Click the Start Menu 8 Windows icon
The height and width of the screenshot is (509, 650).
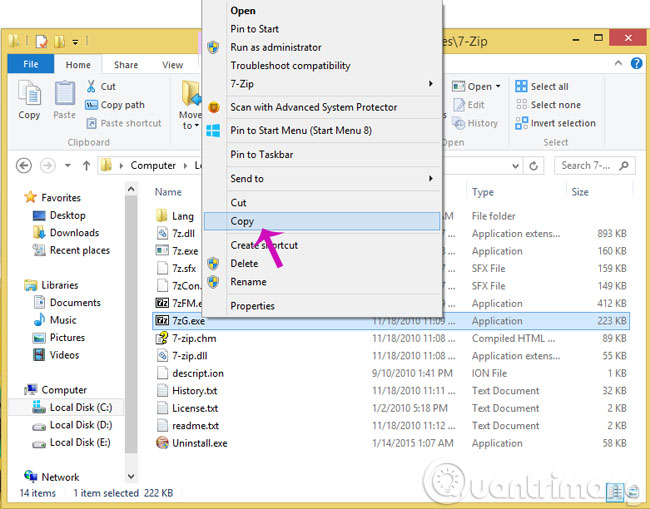(x=213, y=131)
